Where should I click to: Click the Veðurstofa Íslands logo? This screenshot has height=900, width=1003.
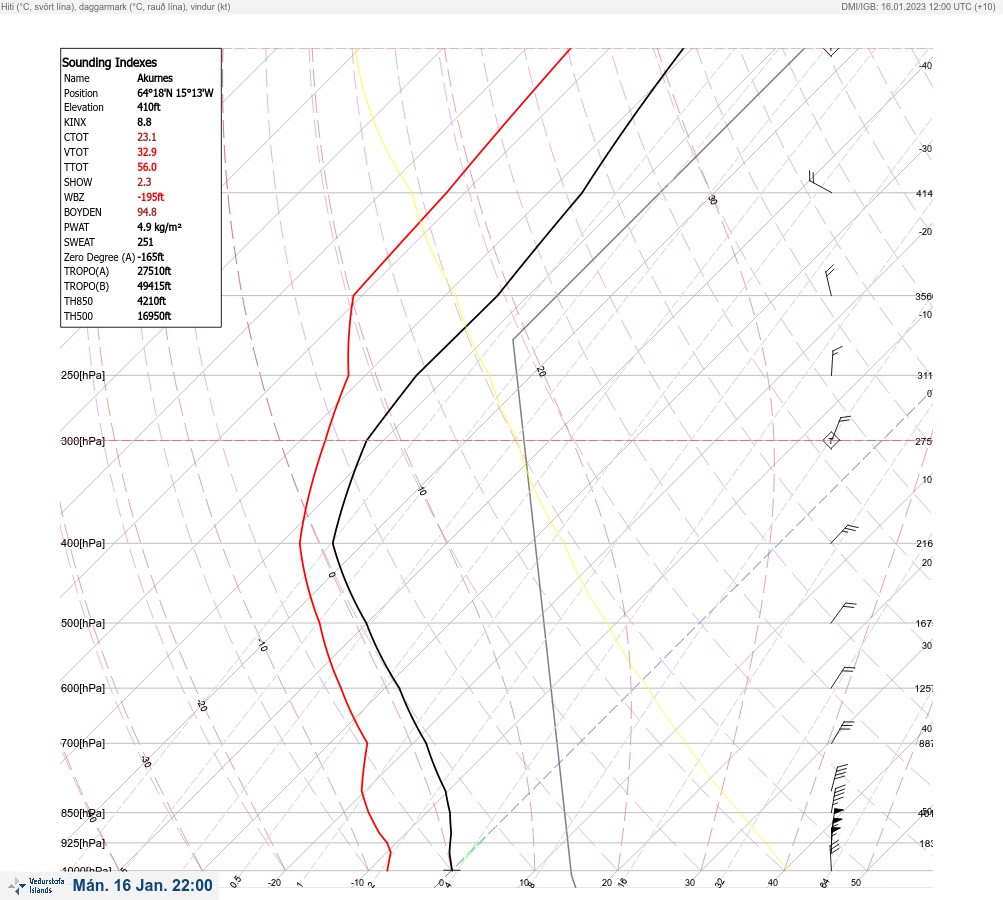36,885
